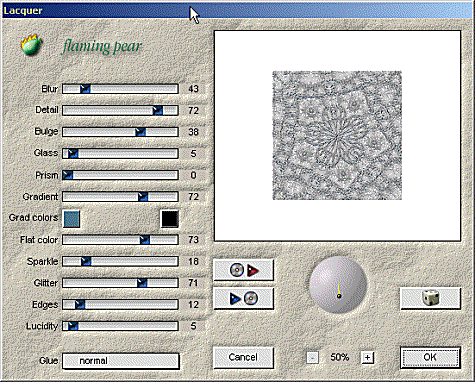Click the save settings button (blue arrow then disc)
The height and width of the screenshot is (382, 475).
[x=243, y=298]
